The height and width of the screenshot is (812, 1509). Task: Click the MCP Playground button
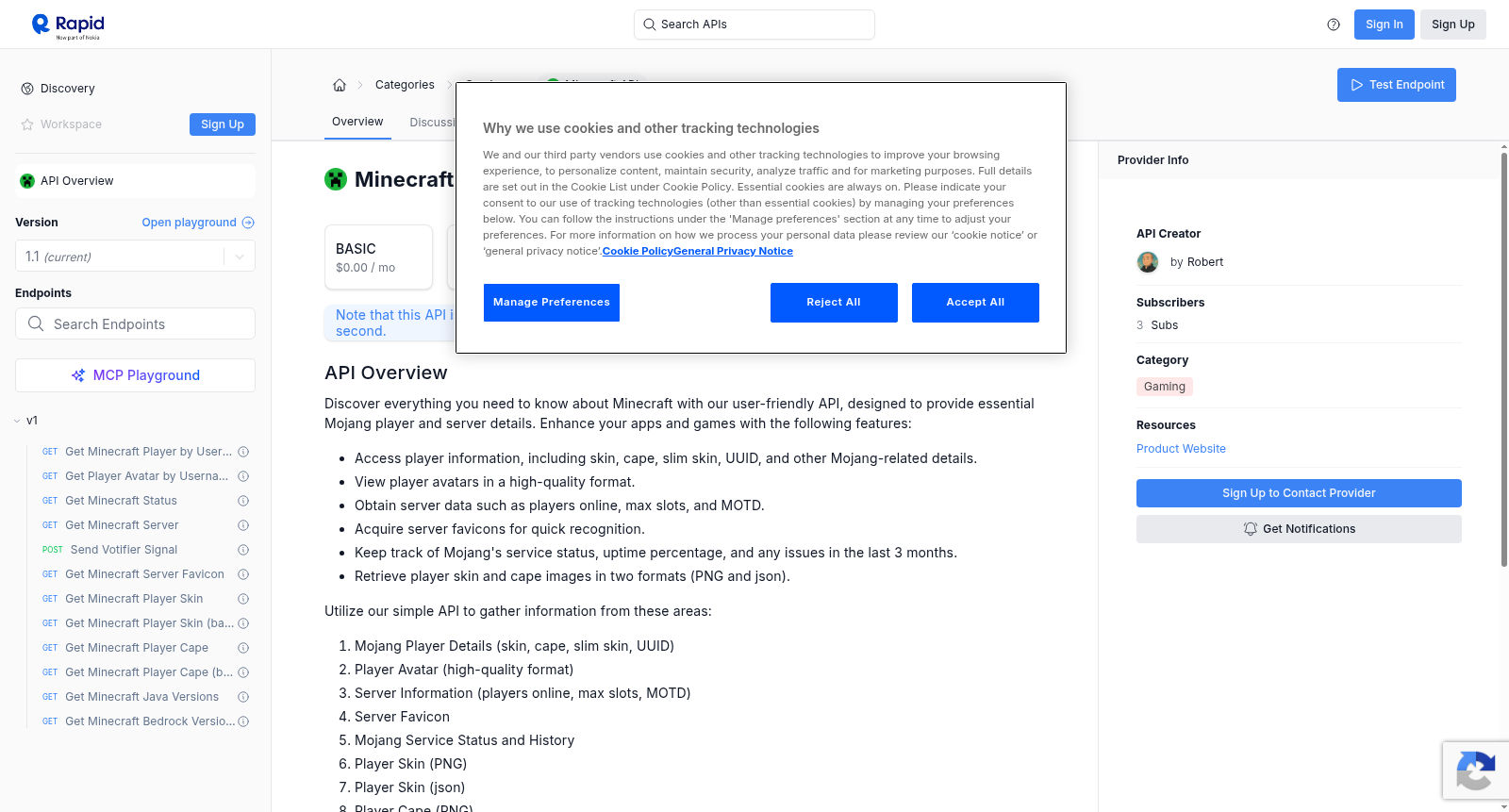tap(135, 375)
